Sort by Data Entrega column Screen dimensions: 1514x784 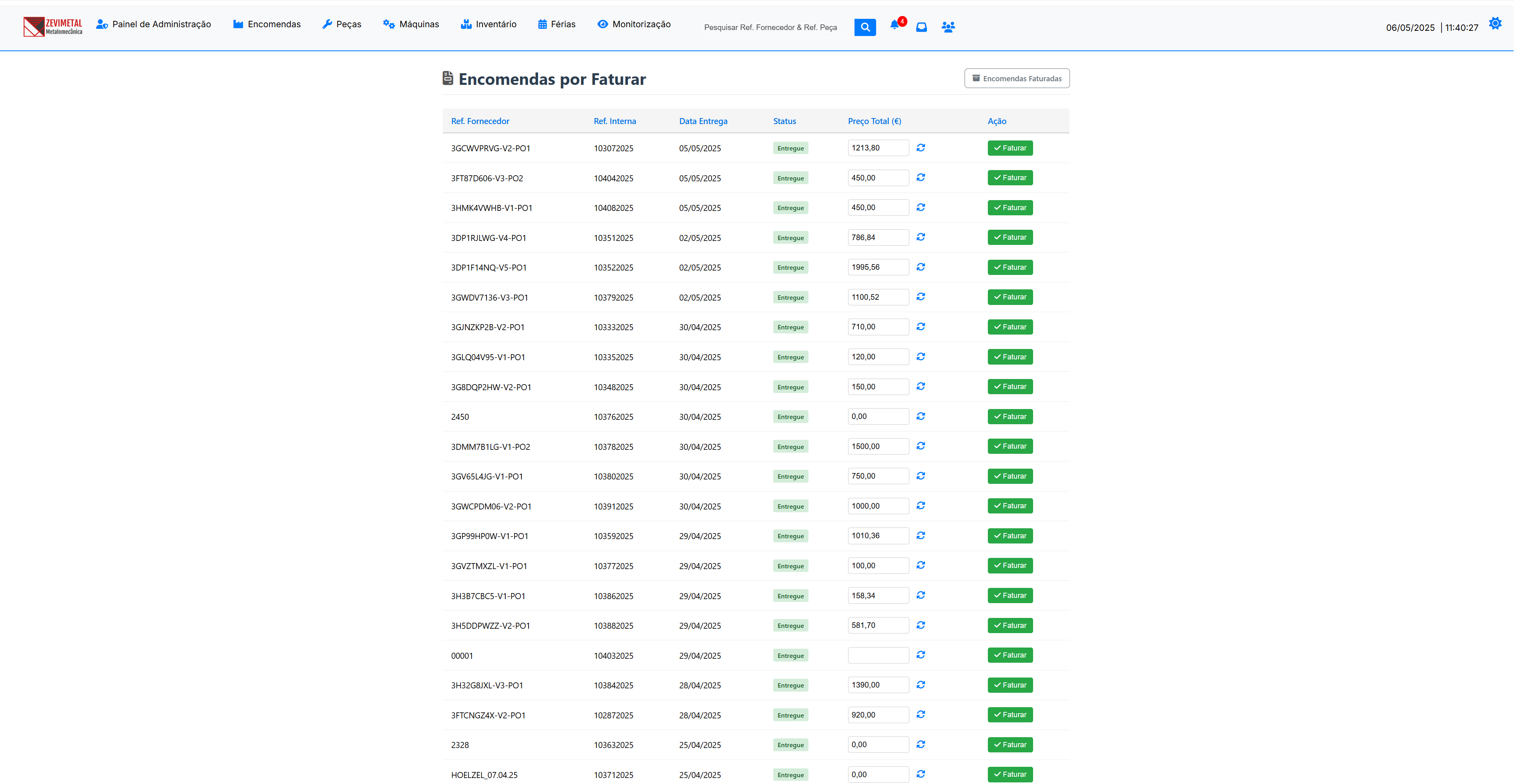(x=703, y=121)
